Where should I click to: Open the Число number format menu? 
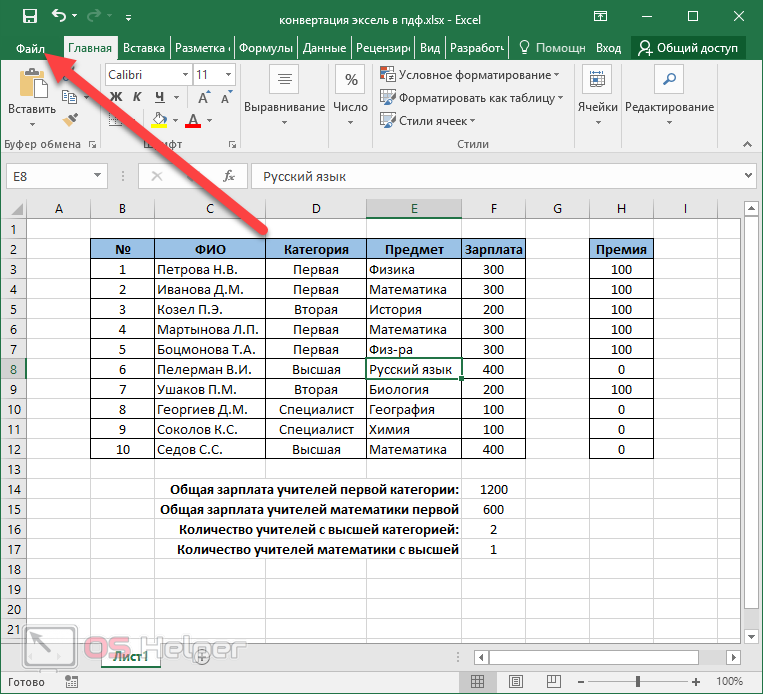coord(350,97)
